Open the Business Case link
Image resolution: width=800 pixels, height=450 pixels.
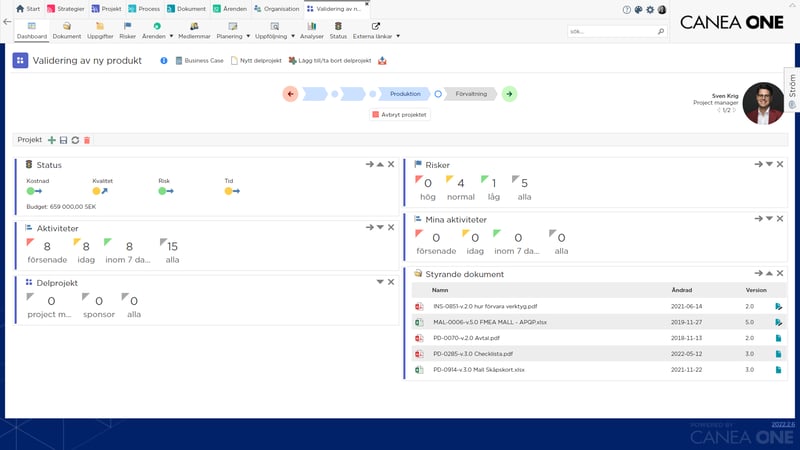coord(199,61)
